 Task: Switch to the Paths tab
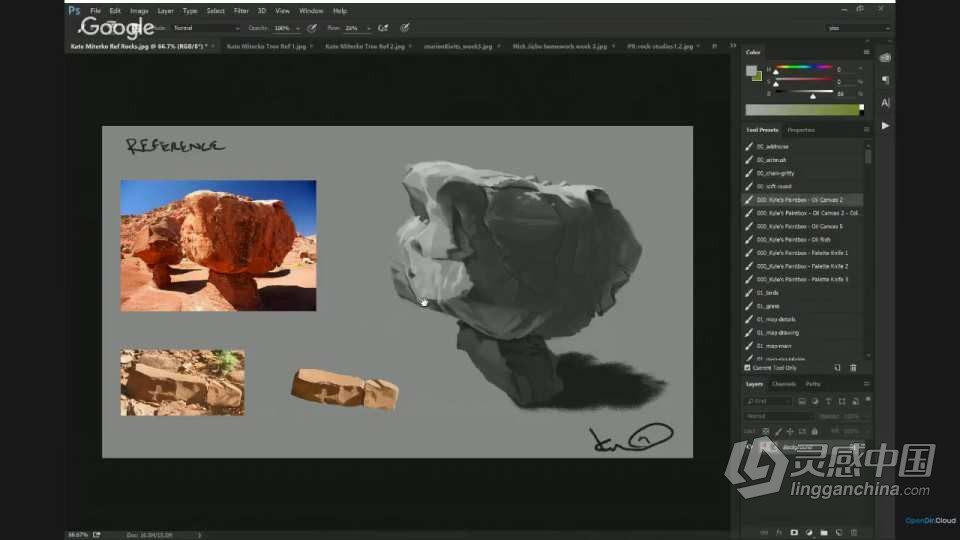point(813,384)
